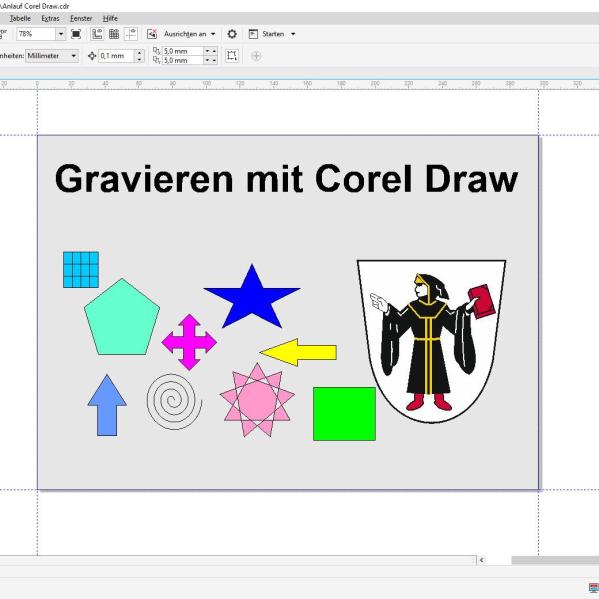599x599 pixels.
Task: Open the Fenster menu
Action: point(81,18)
